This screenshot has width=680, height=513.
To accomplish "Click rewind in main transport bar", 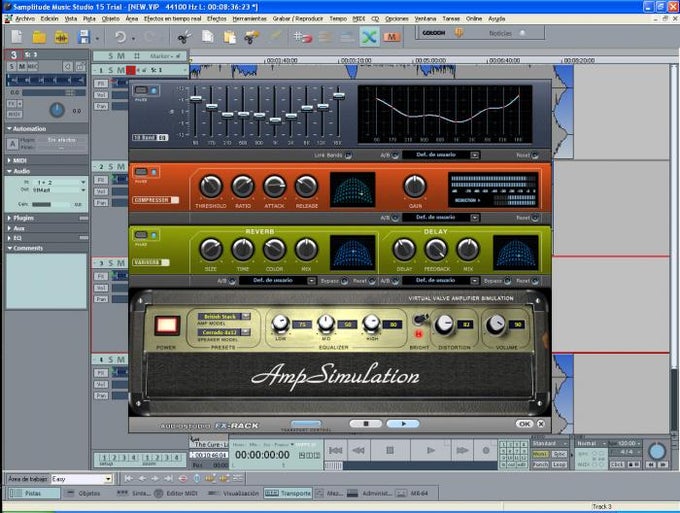I will pyautogui.click(x=359, y=451).
